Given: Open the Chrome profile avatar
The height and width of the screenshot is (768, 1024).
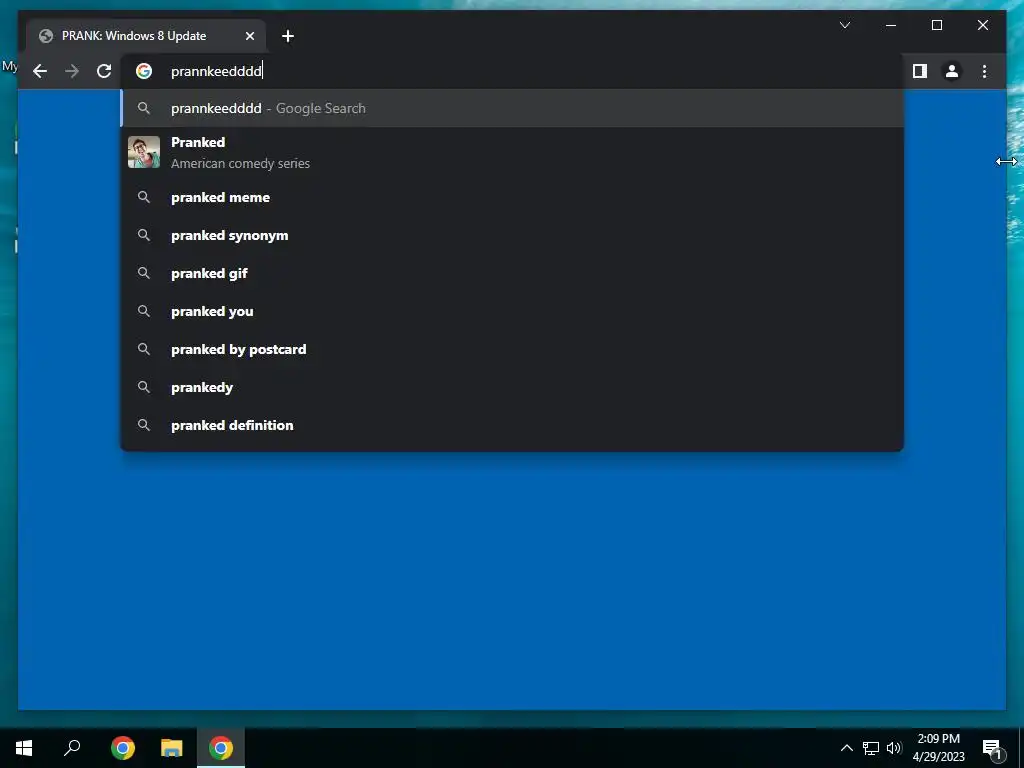Looking at the screenshot, I should pyautogui.click(x=952, y=71).
